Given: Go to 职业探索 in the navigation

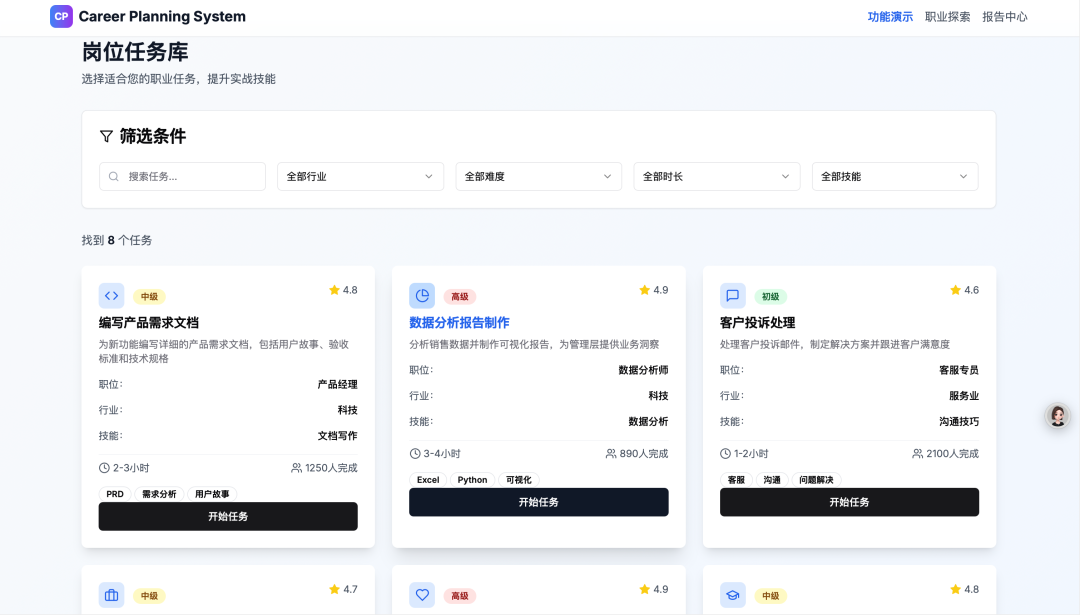Looking at the screenshot, I should pos(947,17).
